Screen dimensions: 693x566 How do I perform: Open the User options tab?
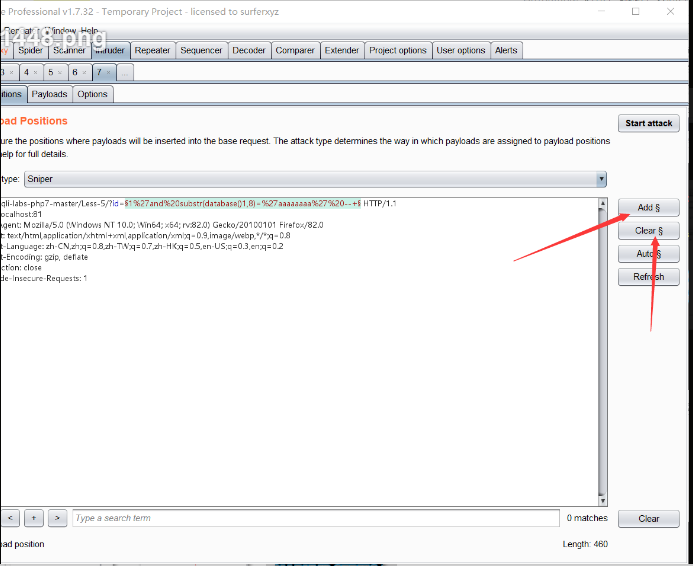[x=461, y=50]
